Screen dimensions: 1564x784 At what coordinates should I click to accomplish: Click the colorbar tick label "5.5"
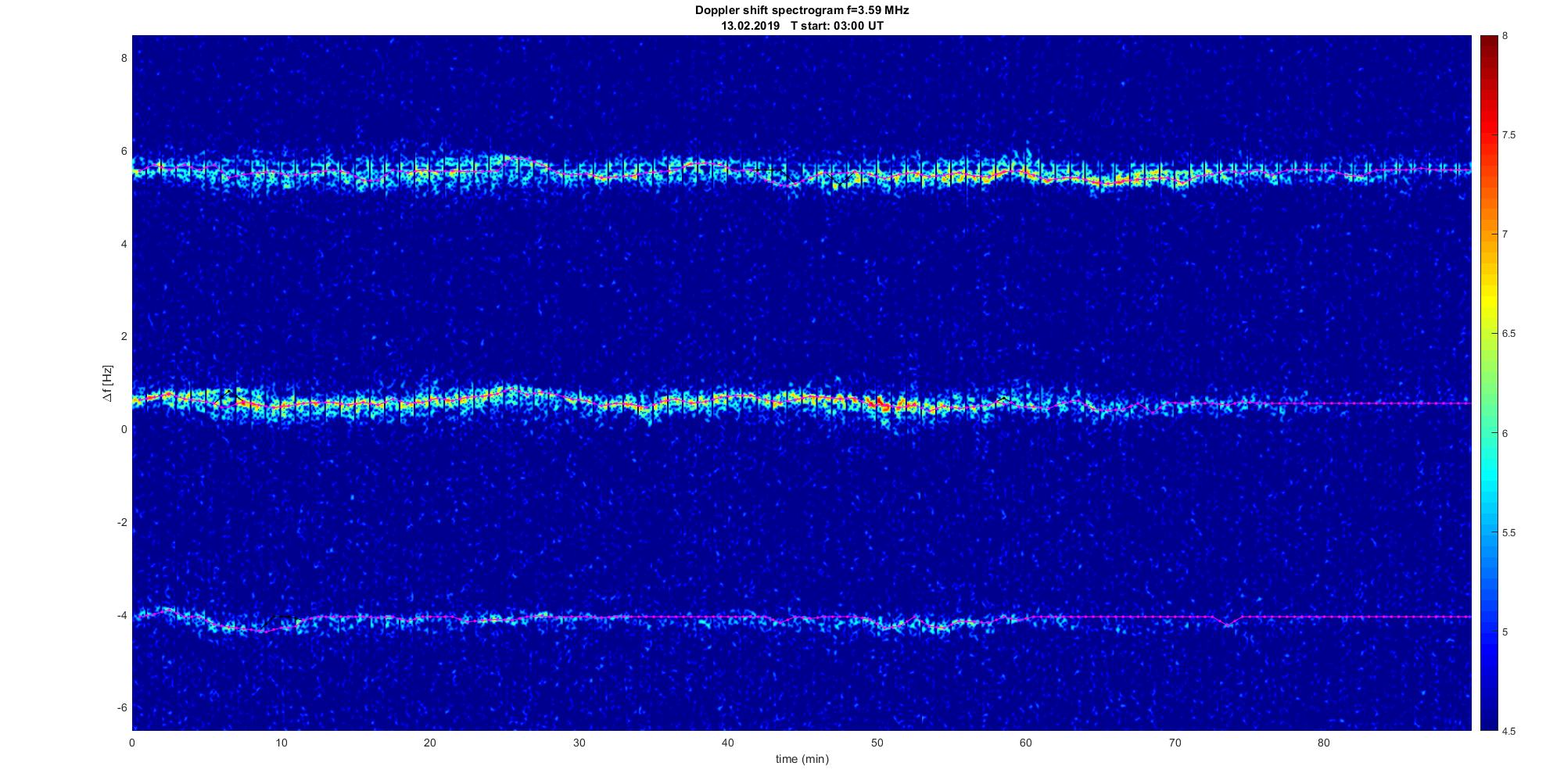[1509, 533]
